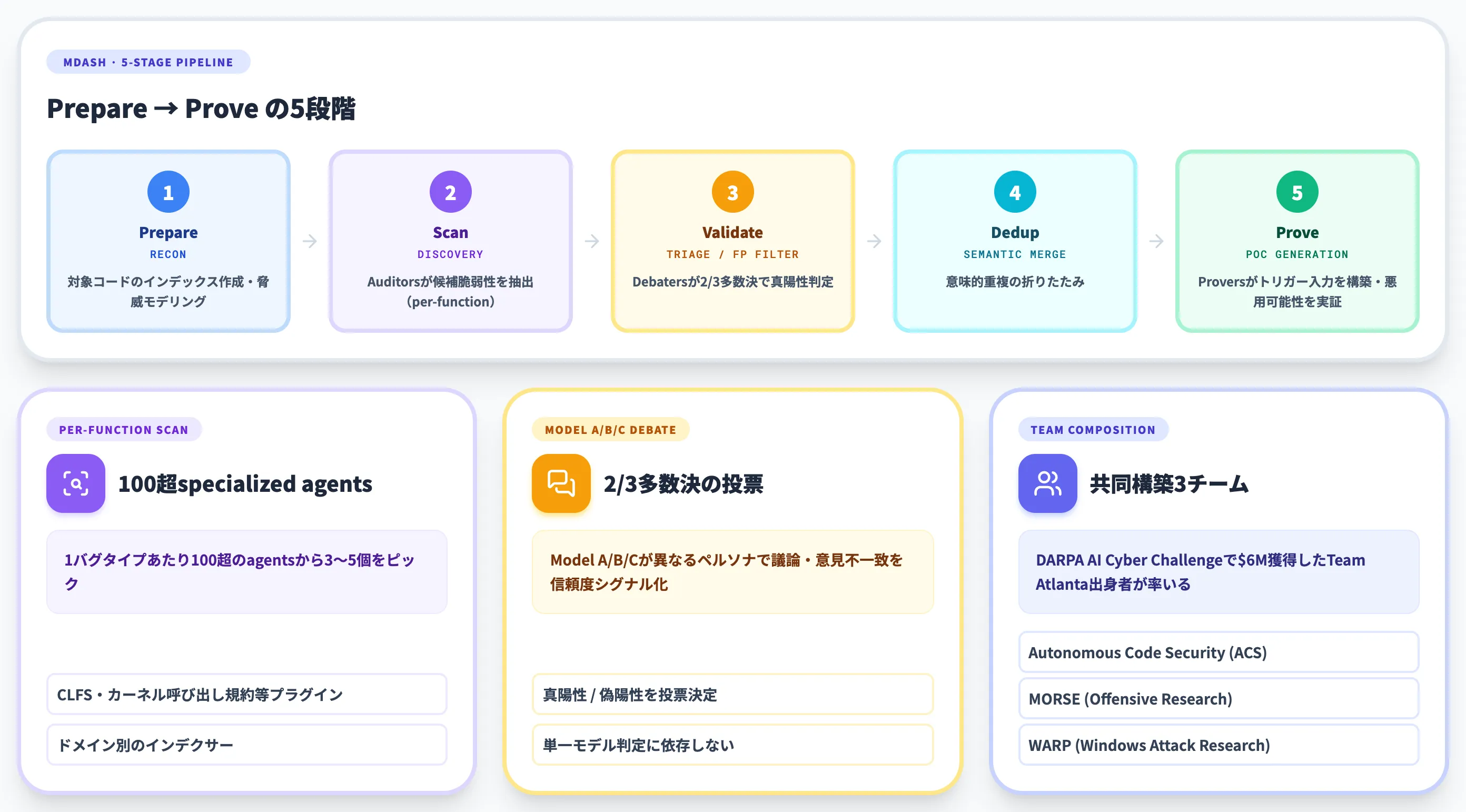Image resolution: width=1466 pixels, height=812 pixels.
Task: Click the purple number 2 circle
Action: pos(451,192)
